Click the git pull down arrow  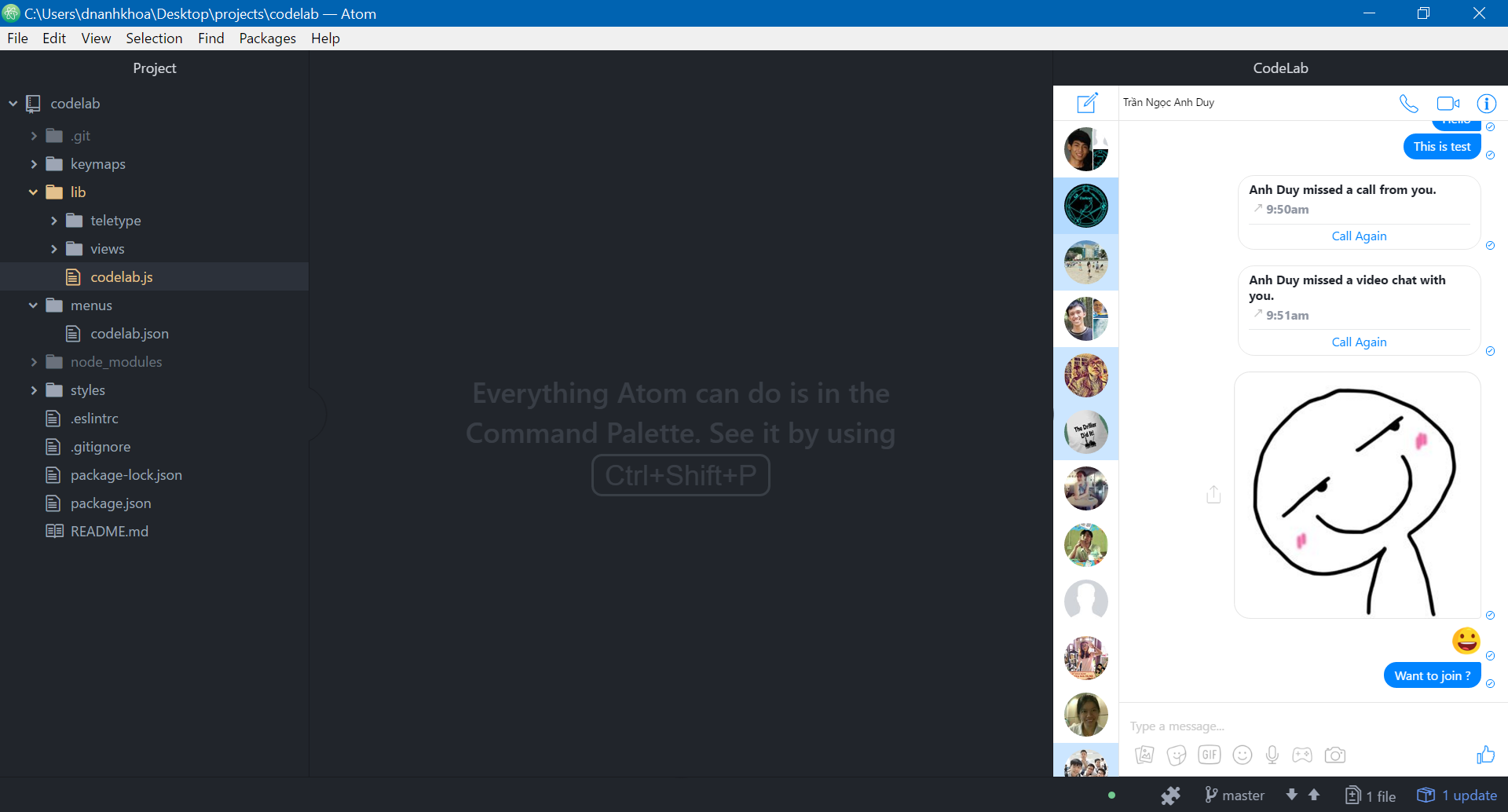point(1291,795)
